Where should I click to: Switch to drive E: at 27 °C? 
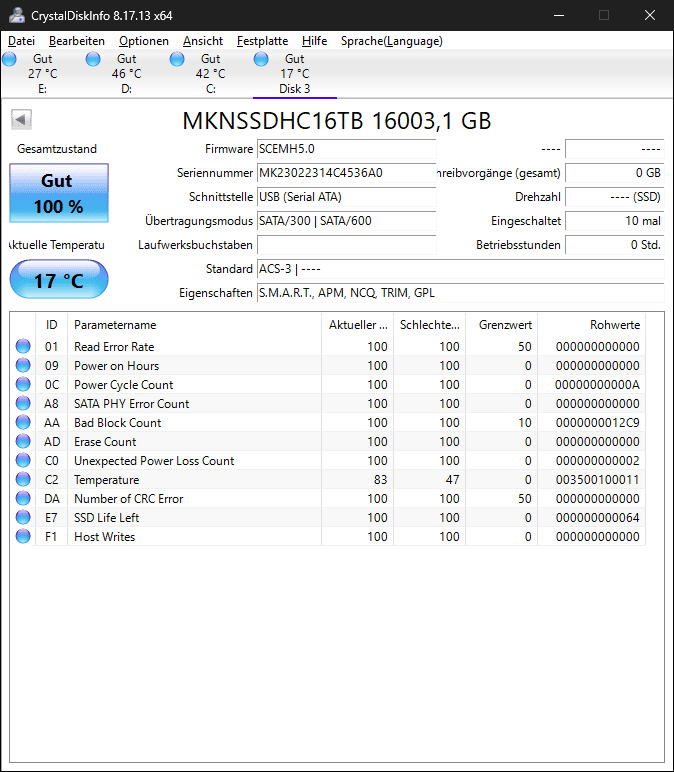(42, 74)
